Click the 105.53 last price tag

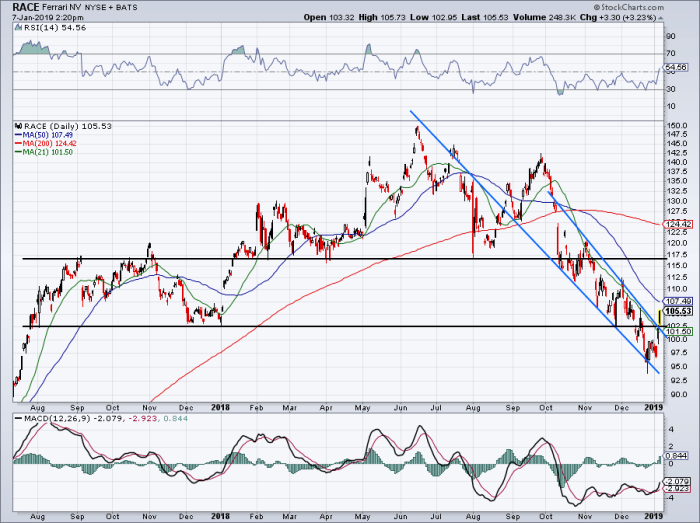pyautogui.click(x=678, y=311)
